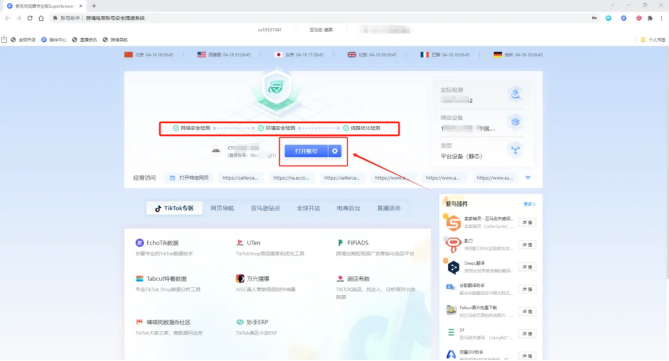Image resolution: width=669 pixels, height=361 pixels.
Task: Open the browser three-dot menu
Action: coord(661,18)
